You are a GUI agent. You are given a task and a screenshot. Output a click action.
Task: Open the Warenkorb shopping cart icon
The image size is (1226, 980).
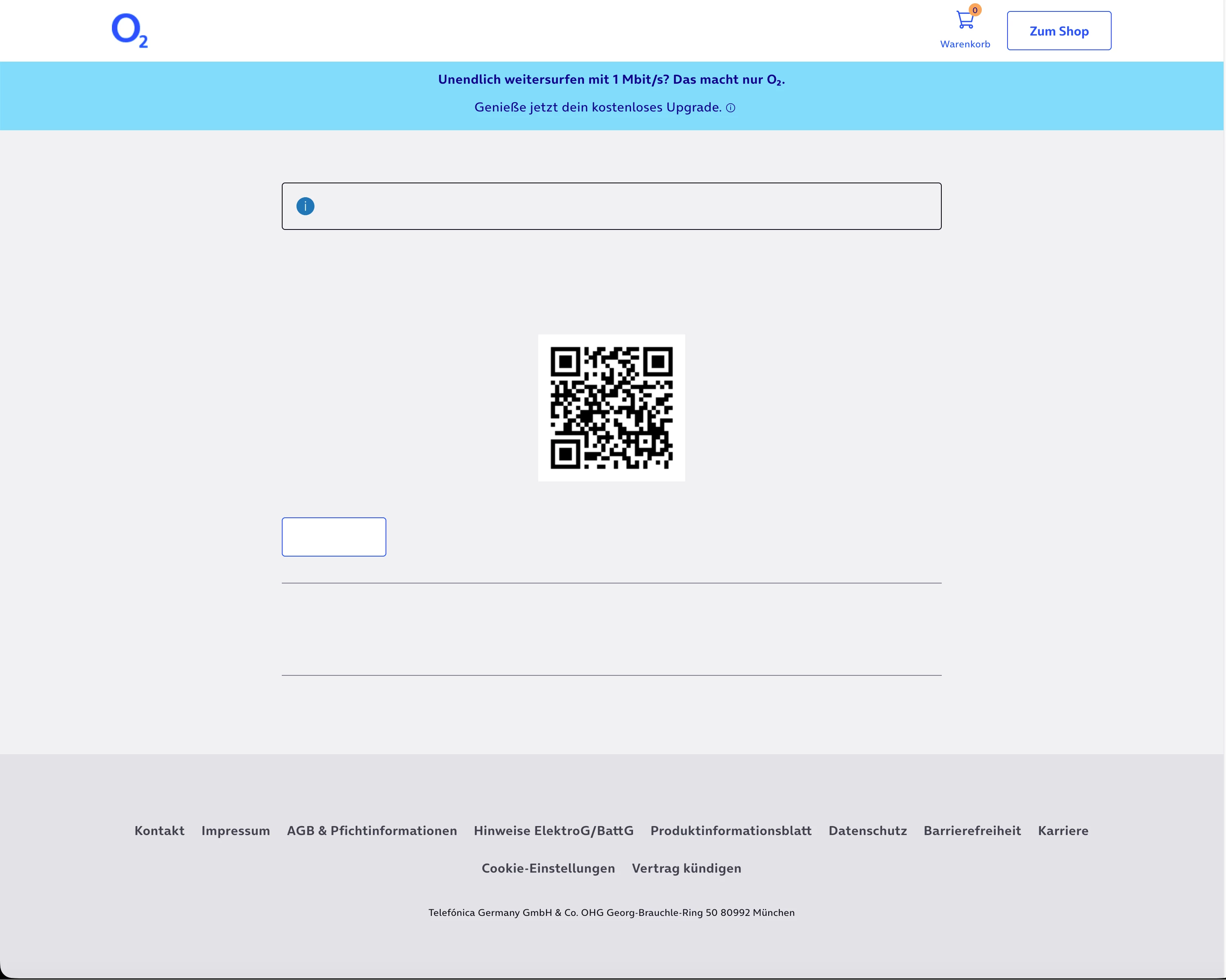[964, 21]
